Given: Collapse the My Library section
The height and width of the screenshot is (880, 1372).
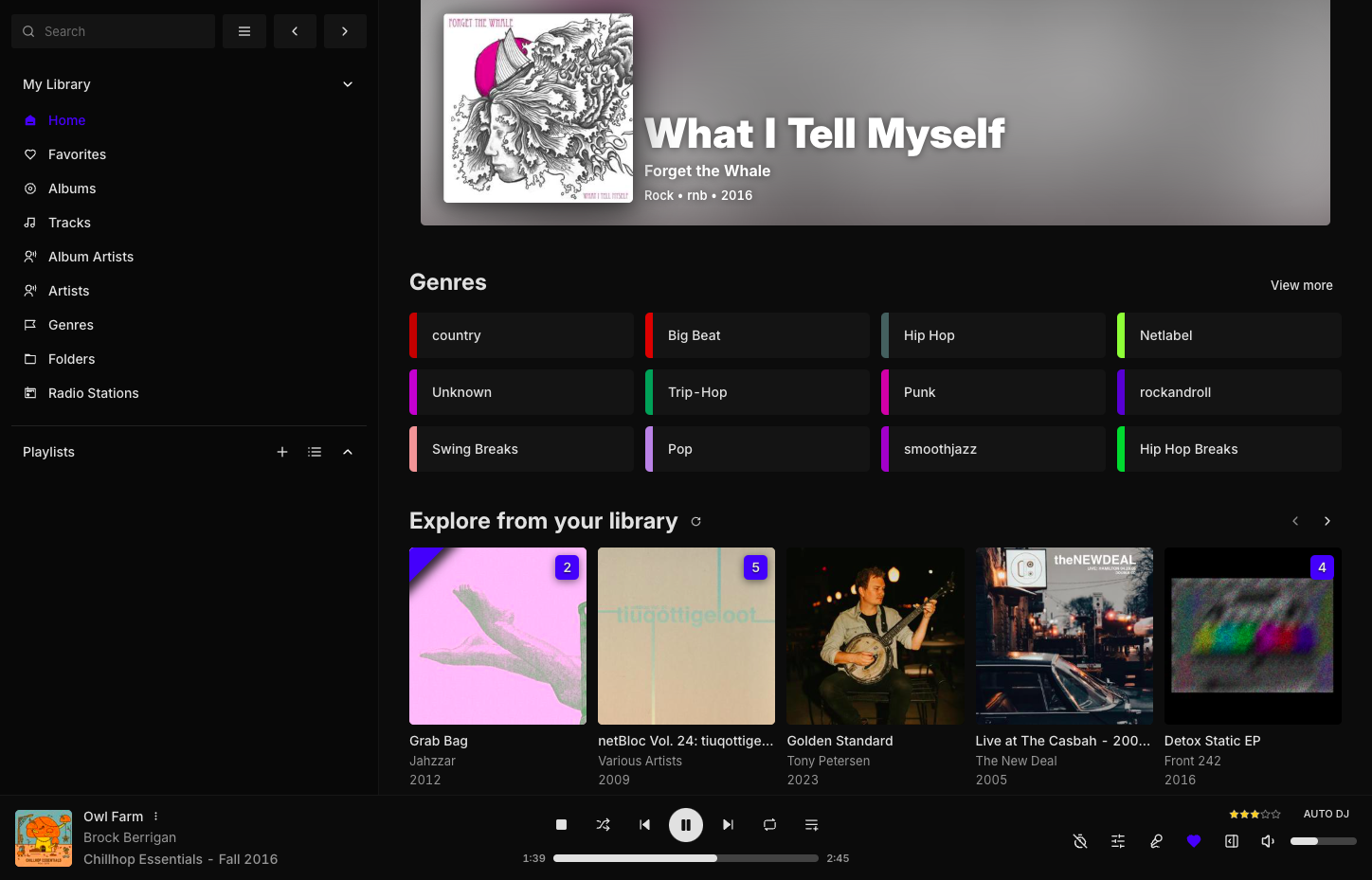Looking at the screenshot, I should tap(348, 84).
